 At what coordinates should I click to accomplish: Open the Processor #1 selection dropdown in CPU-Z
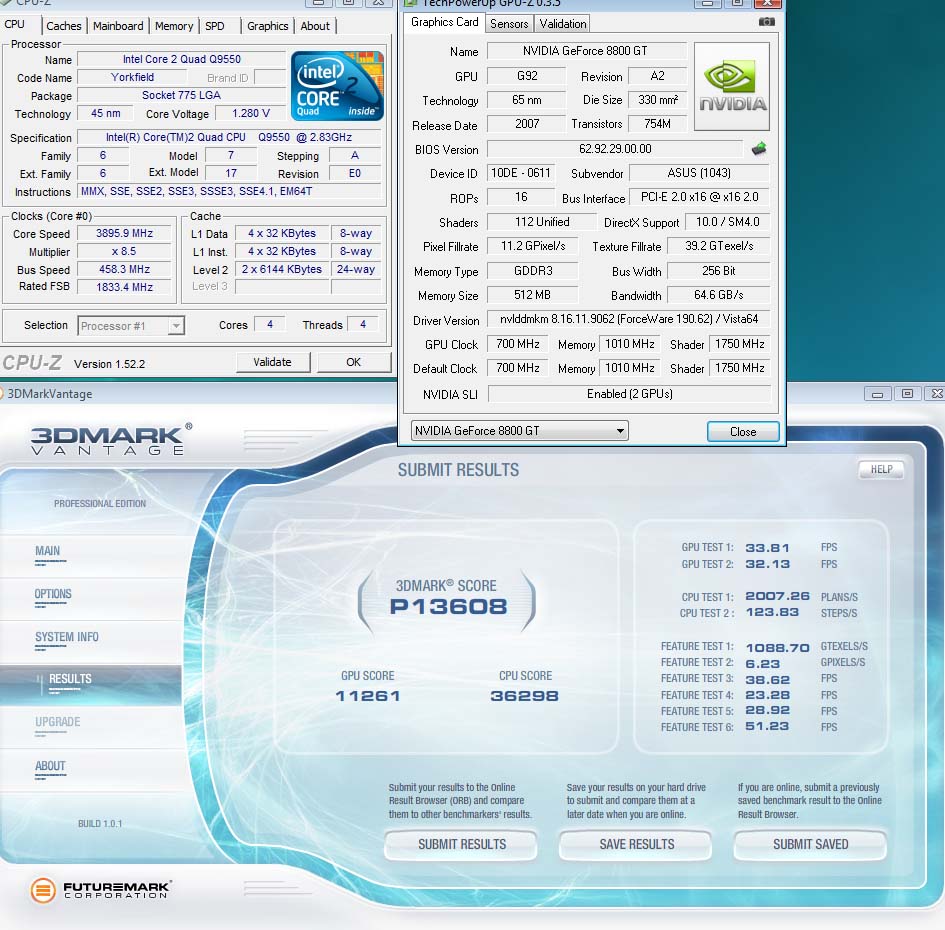tap(175, 325)
